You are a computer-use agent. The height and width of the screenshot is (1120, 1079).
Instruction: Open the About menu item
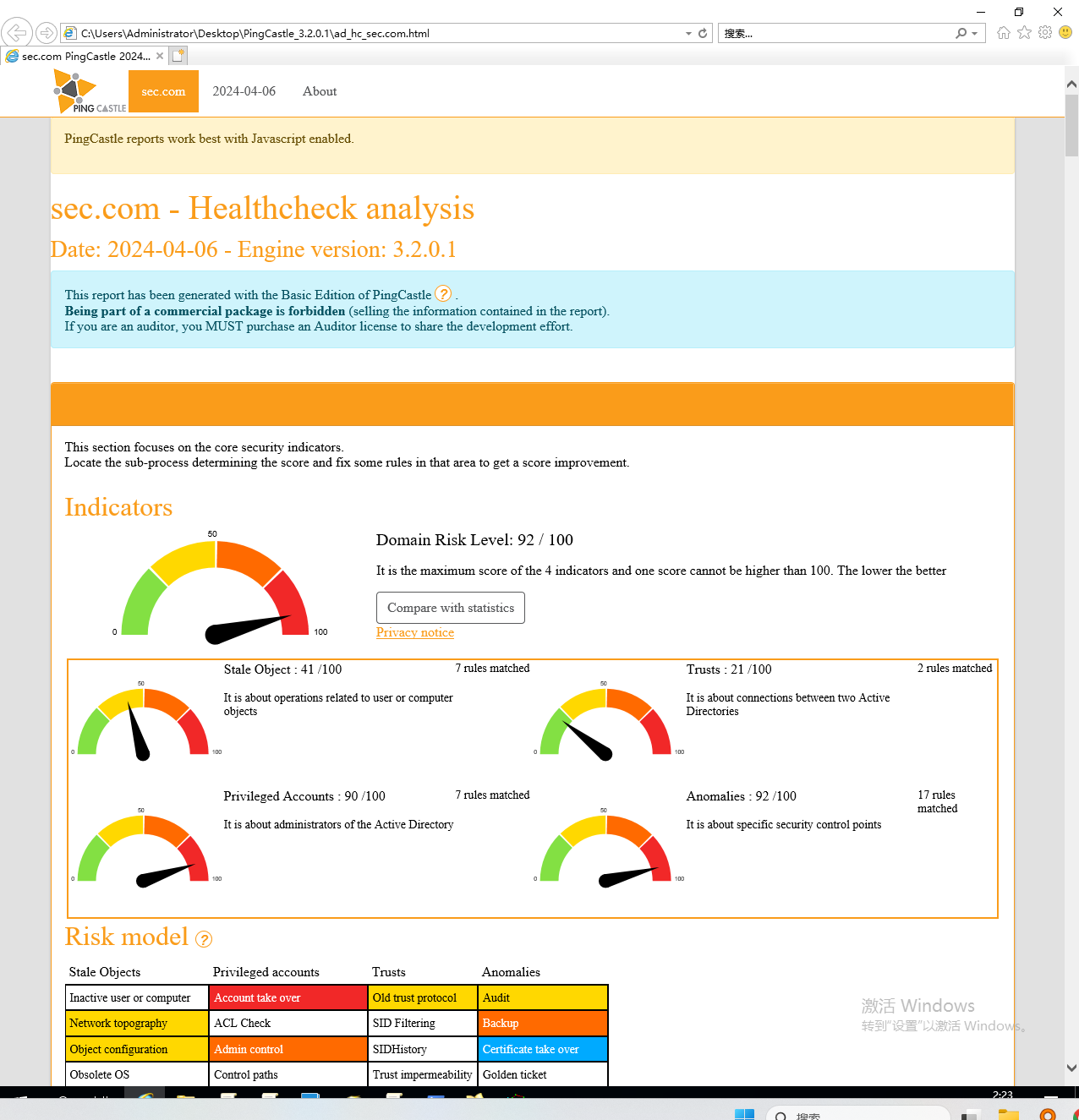pos(320,91)
